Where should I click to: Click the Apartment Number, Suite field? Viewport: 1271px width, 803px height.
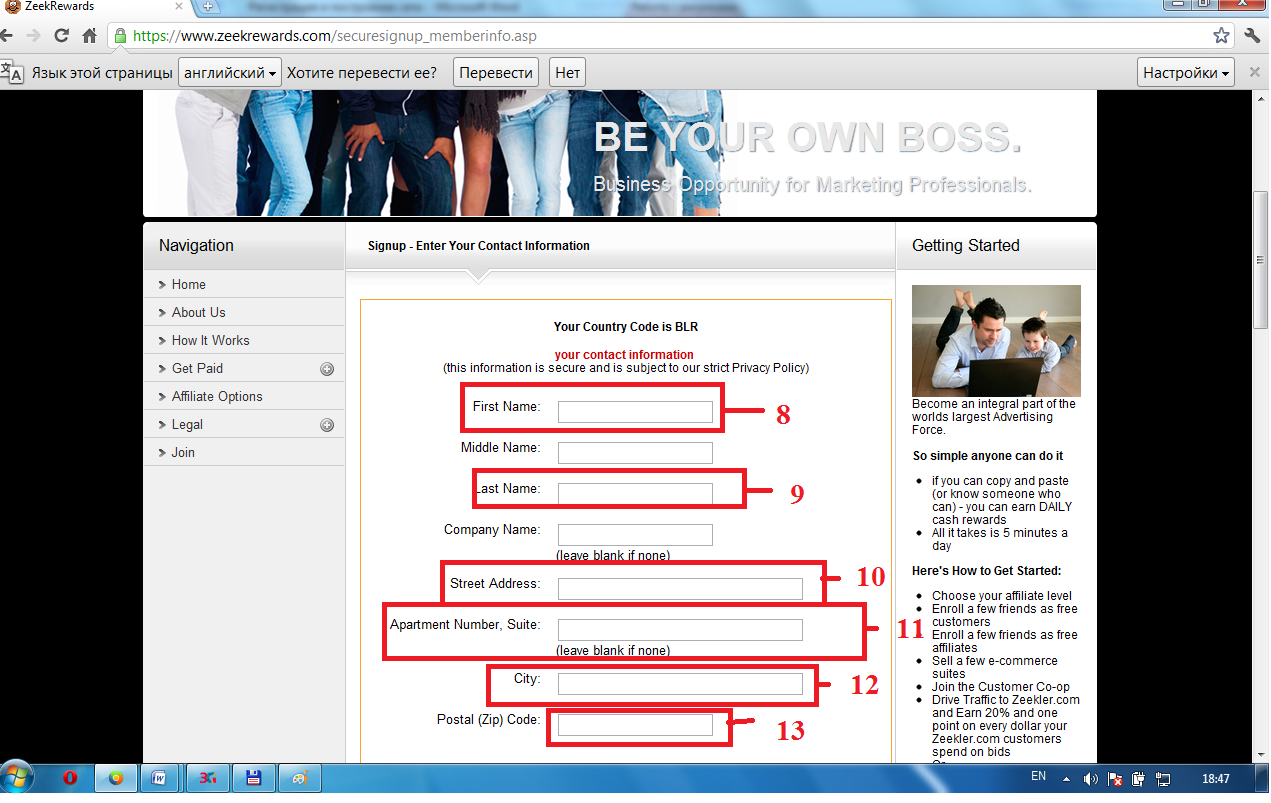680,630
